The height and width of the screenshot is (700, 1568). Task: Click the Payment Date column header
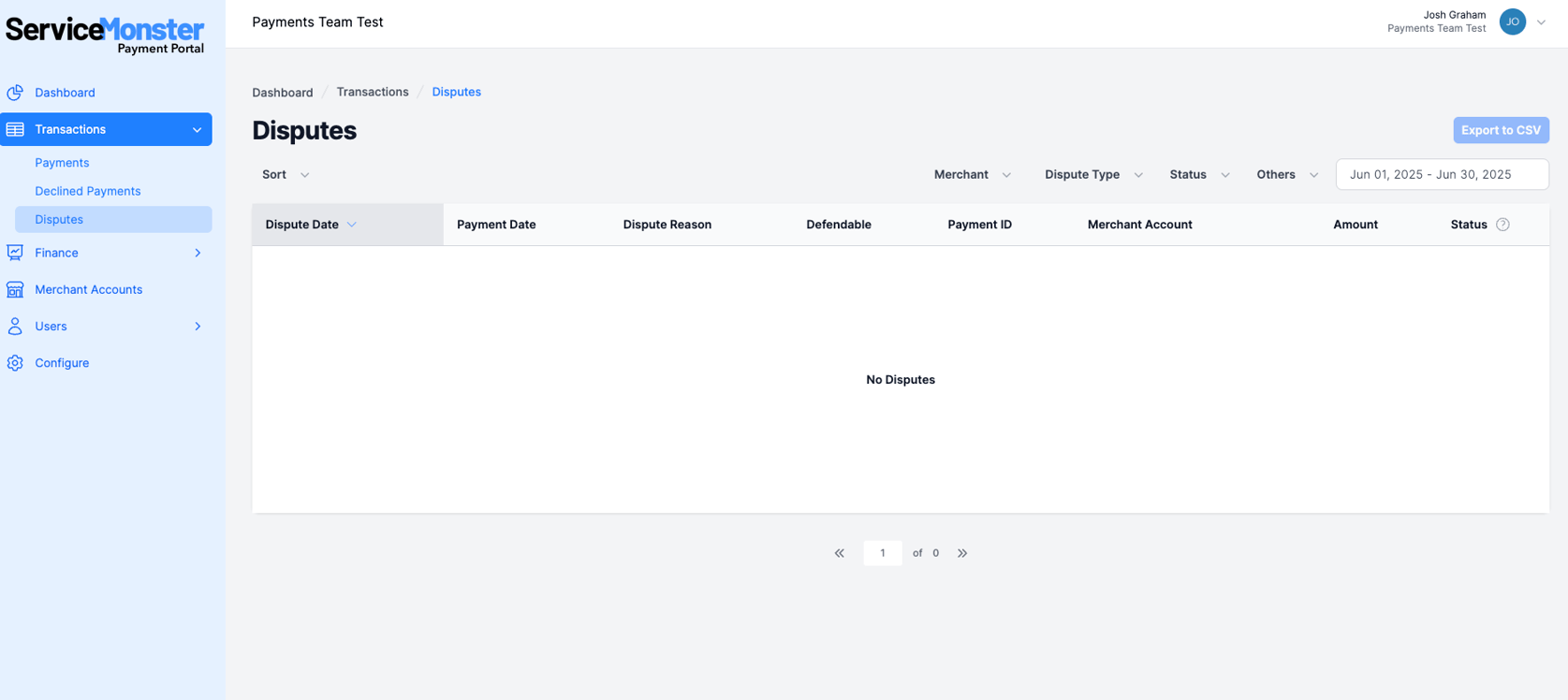pyautogui.click(x=496, y=225)
